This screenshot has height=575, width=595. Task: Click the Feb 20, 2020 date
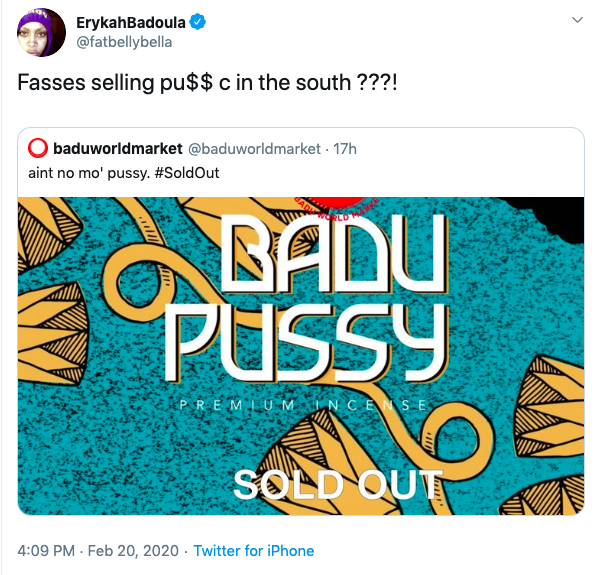[133, 551]
